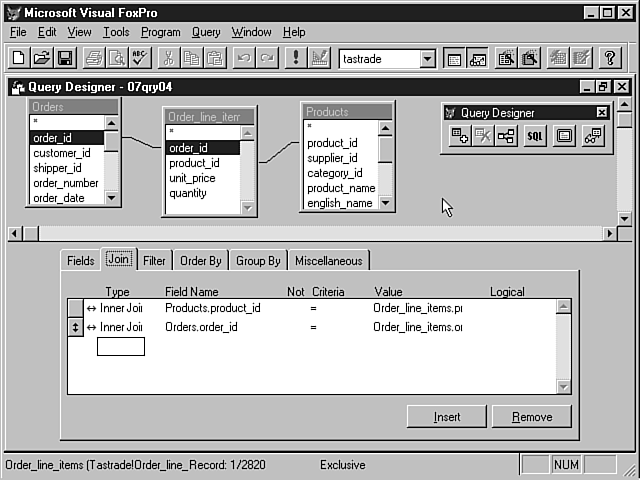
Task: Toggle the Command Window toolbar button
Action: coord(453,59)
